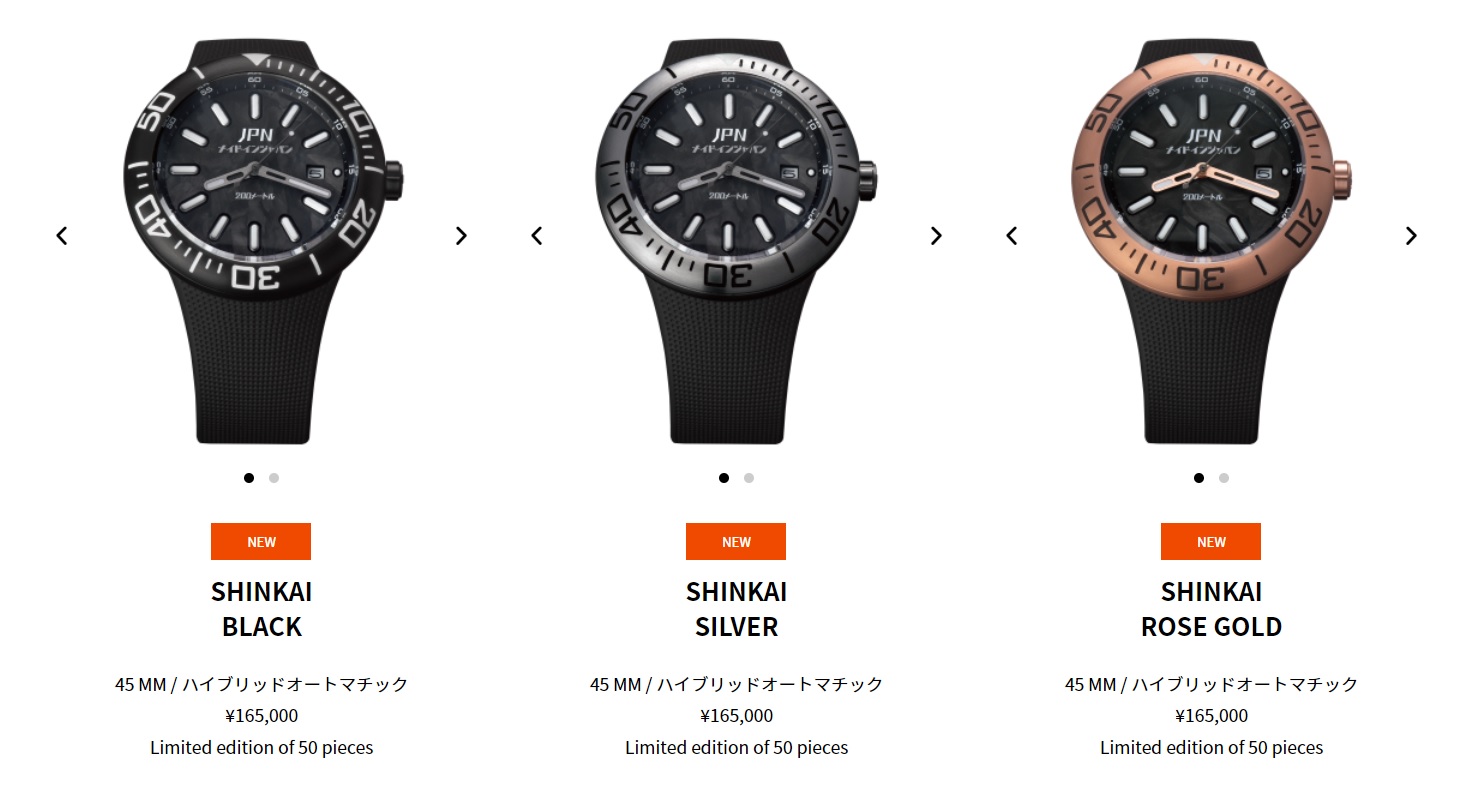1481x785 pixels.
Task: Go to previous Shinkai Rose Gold image
Action: click(x=1012, y=236)
